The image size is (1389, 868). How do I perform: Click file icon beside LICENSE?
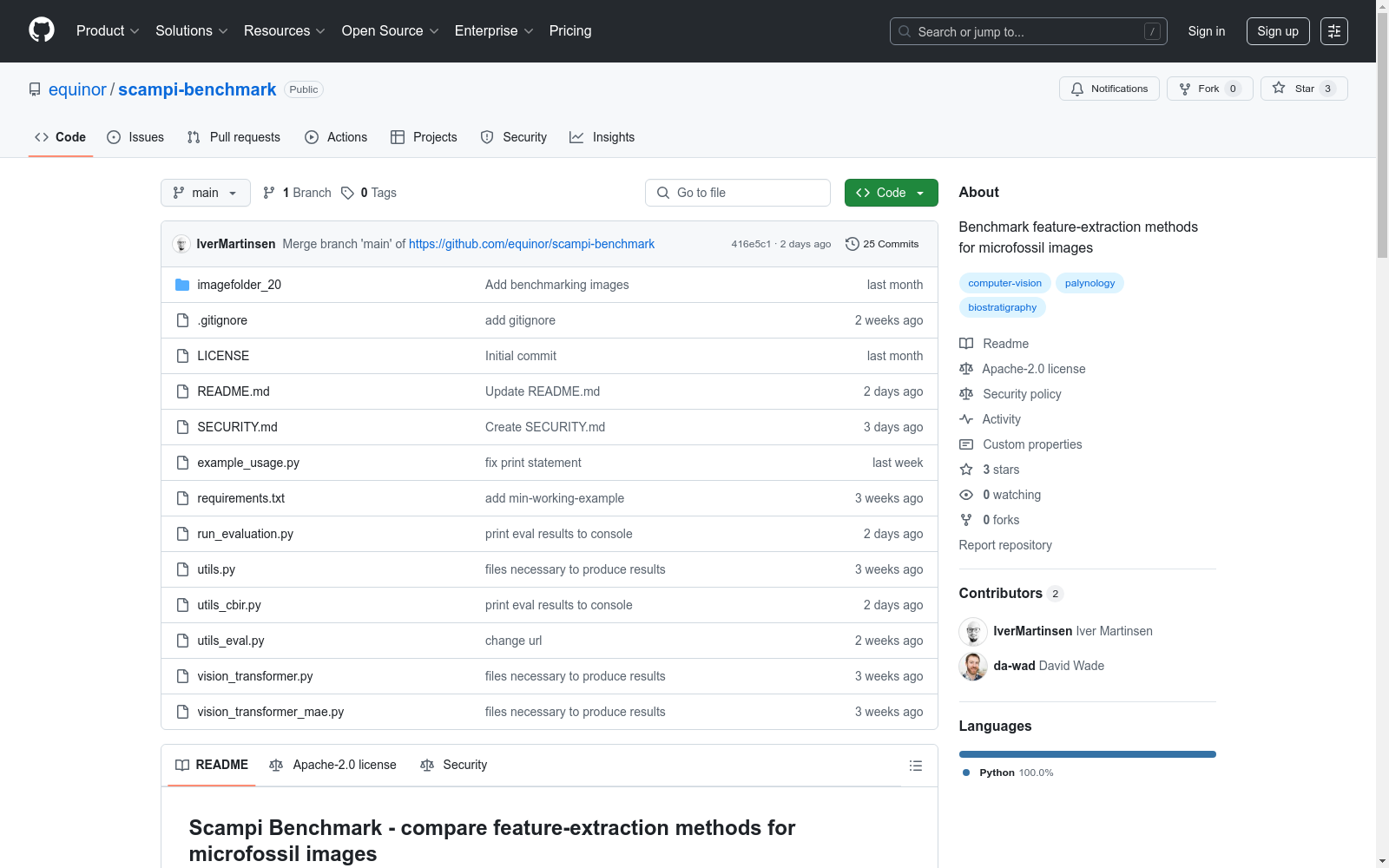[x=182, y=356]
